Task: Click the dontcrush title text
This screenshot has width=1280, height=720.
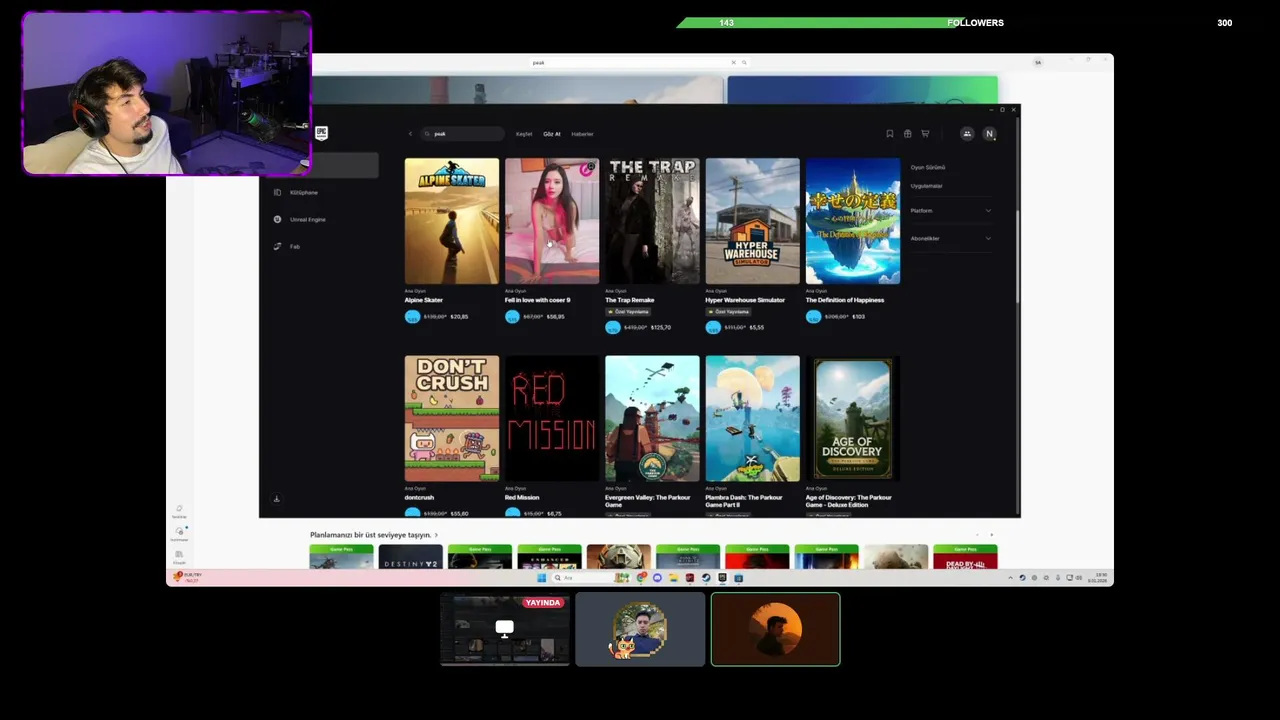Action: 419,497
